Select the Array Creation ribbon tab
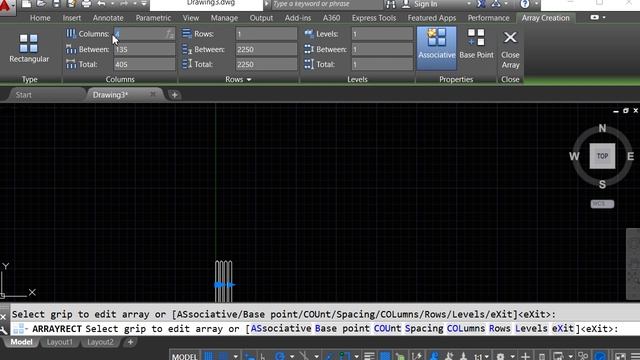Image resolution: width=640 pixels, height=360 pixels. click(x=545, y=18)
